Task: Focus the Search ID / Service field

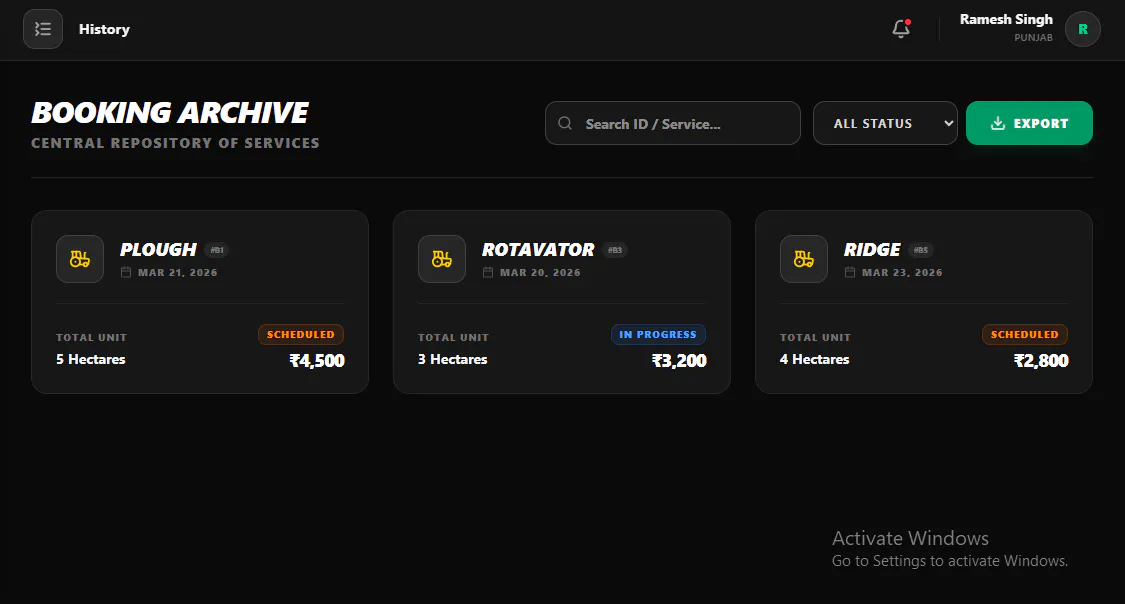Action: pyautogui.click(x=673, y=123)
